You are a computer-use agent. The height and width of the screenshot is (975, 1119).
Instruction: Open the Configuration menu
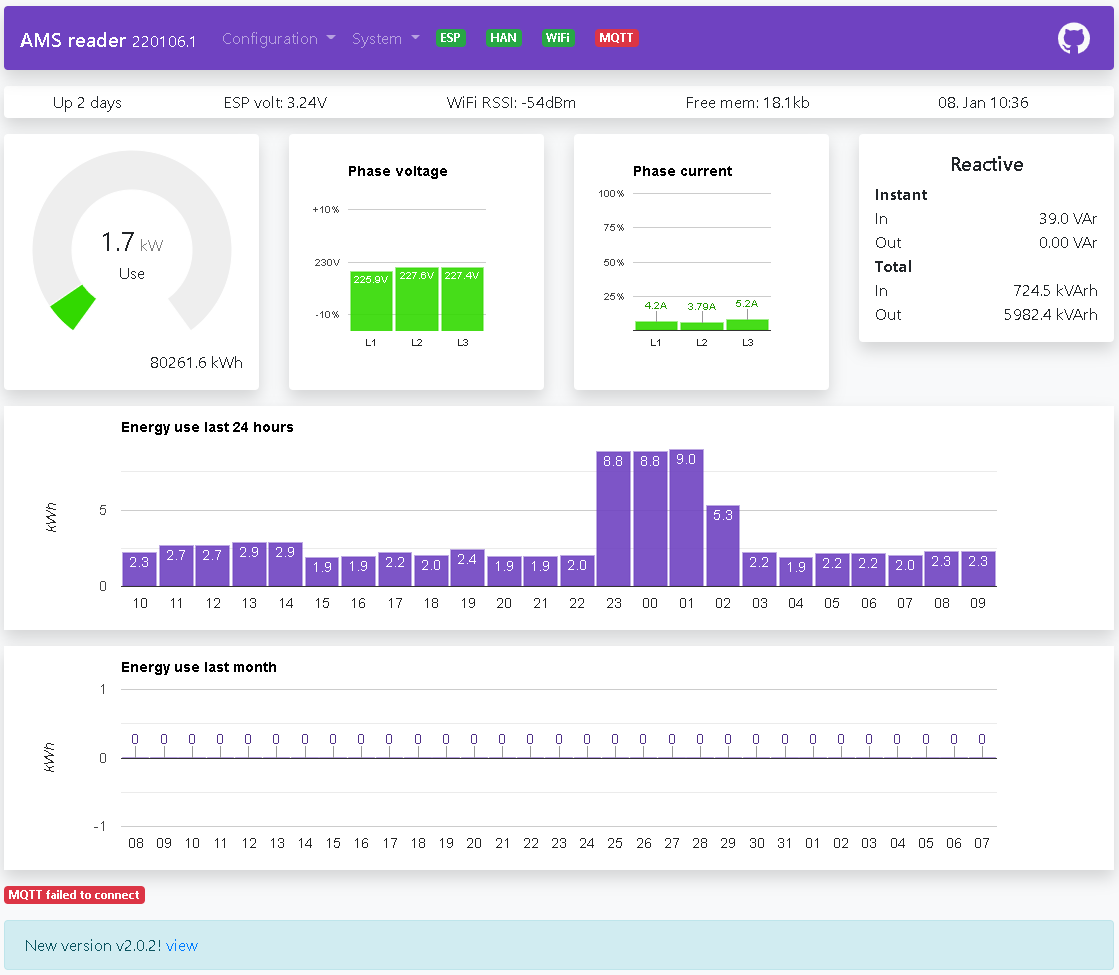tap(271, 38)
